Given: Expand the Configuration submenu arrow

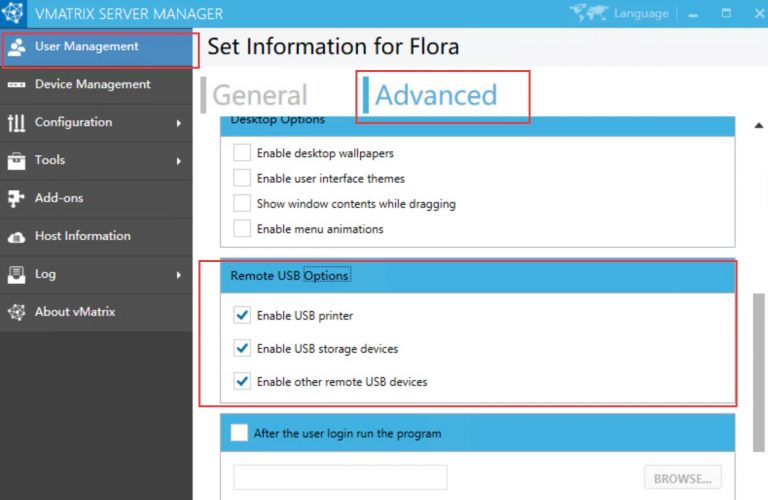Looking at the screenshot, I should tap(179, 123).
